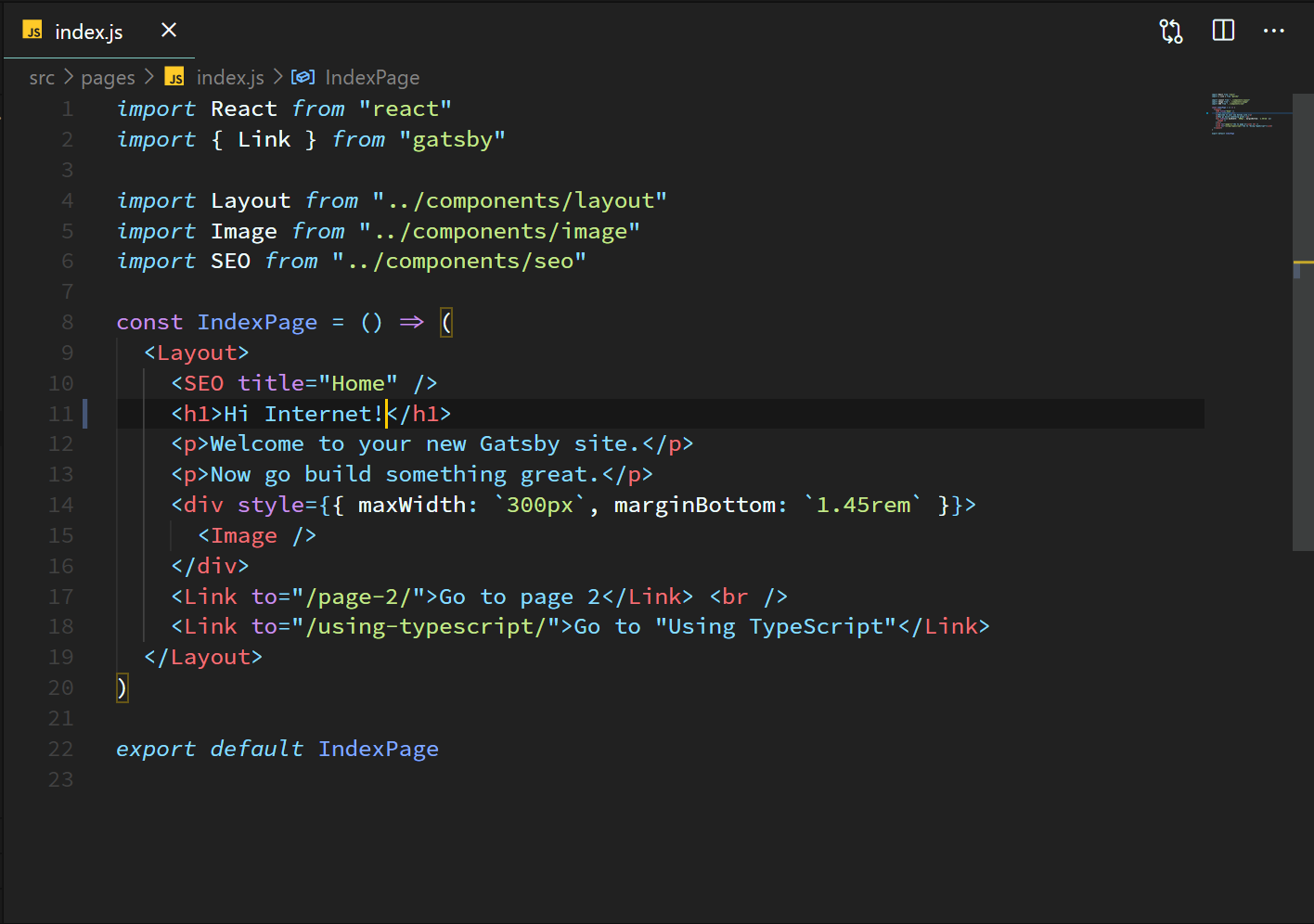The width and height of the screenshot is (1314, 924).
Task: Close the index.js tab
Action: pos(168,31)
